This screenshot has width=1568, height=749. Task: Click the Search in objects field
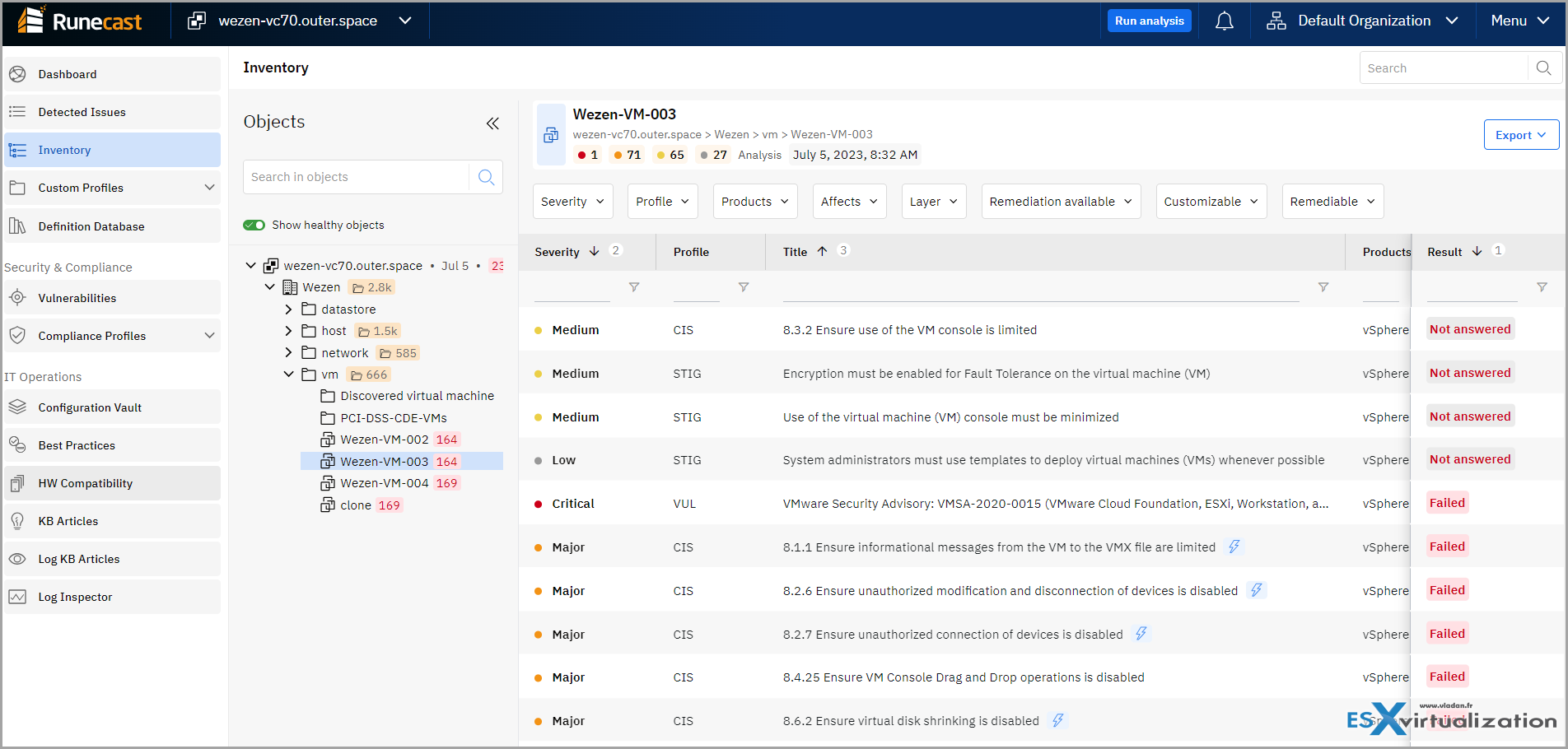(357, 177)
